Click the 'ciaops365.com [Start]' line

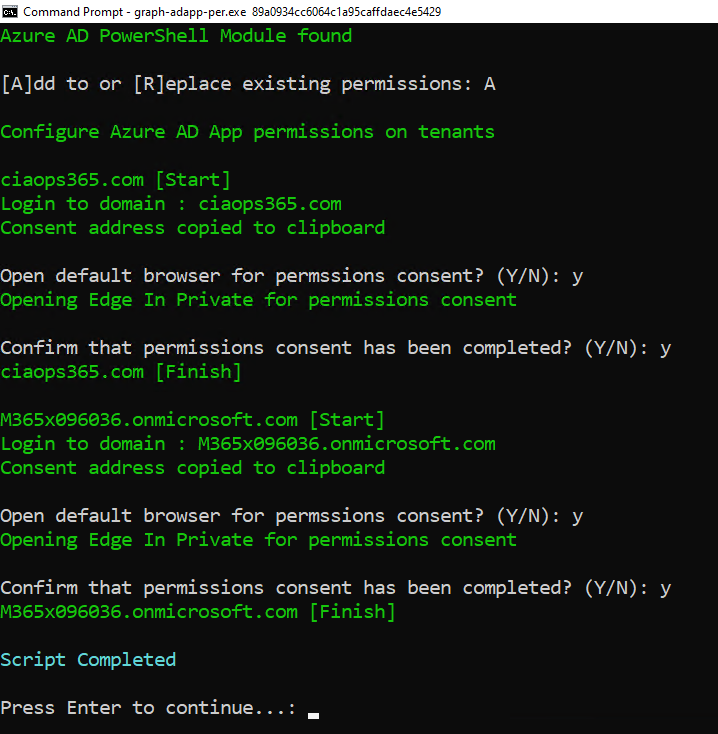pyautogui.click(x=115, y=180)
